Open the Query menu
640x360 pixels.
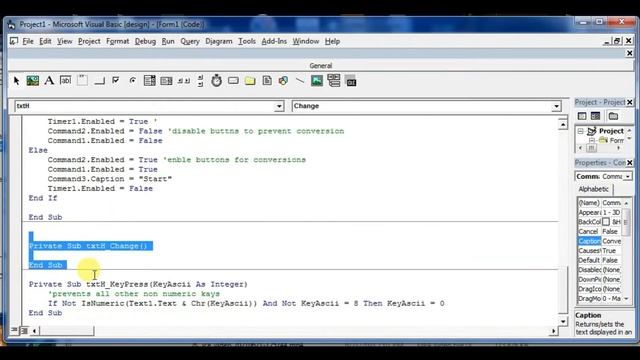point(190,41)
